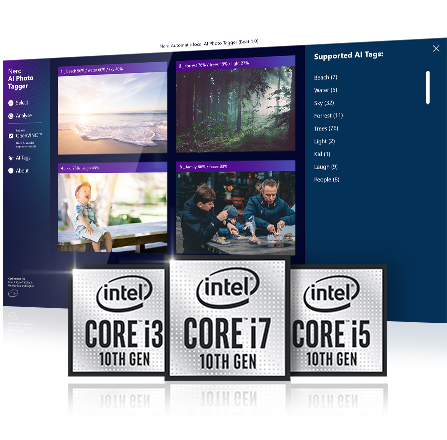Click the Analyze menu label
The image size is (447, 440).
point(24,116)
